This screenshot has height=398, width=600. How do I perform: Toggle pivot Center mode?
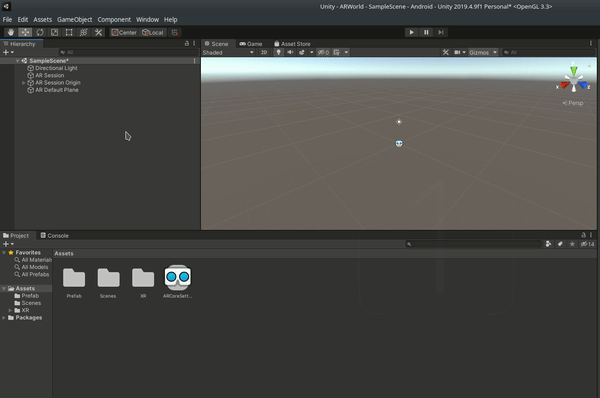(124, 33)
